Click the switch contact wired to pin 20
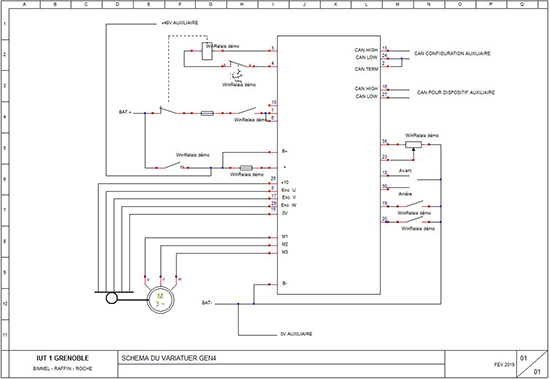 414,219
